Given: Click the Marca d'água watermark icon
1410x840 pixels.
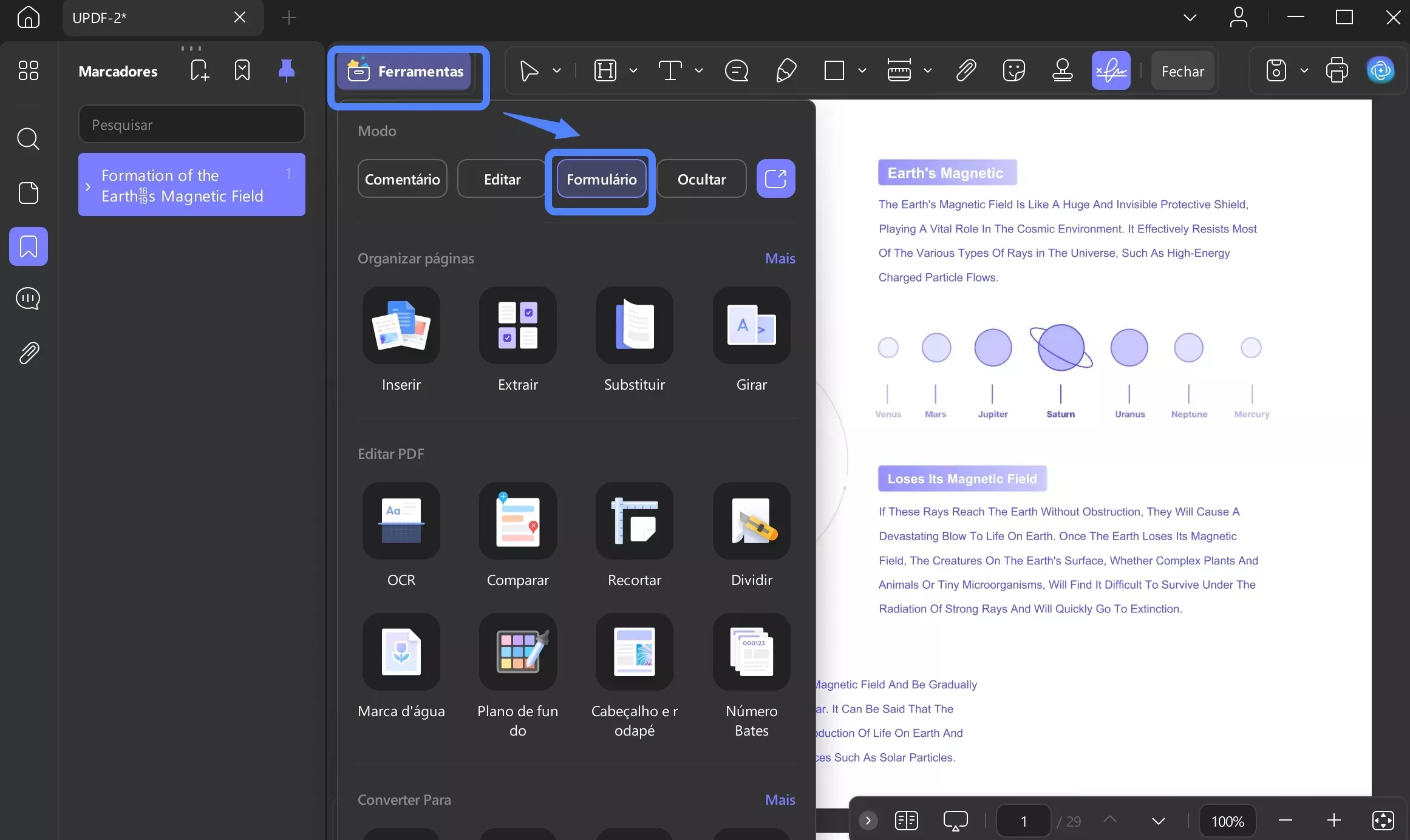Looking at the screenshot, I should coord(401,652).
